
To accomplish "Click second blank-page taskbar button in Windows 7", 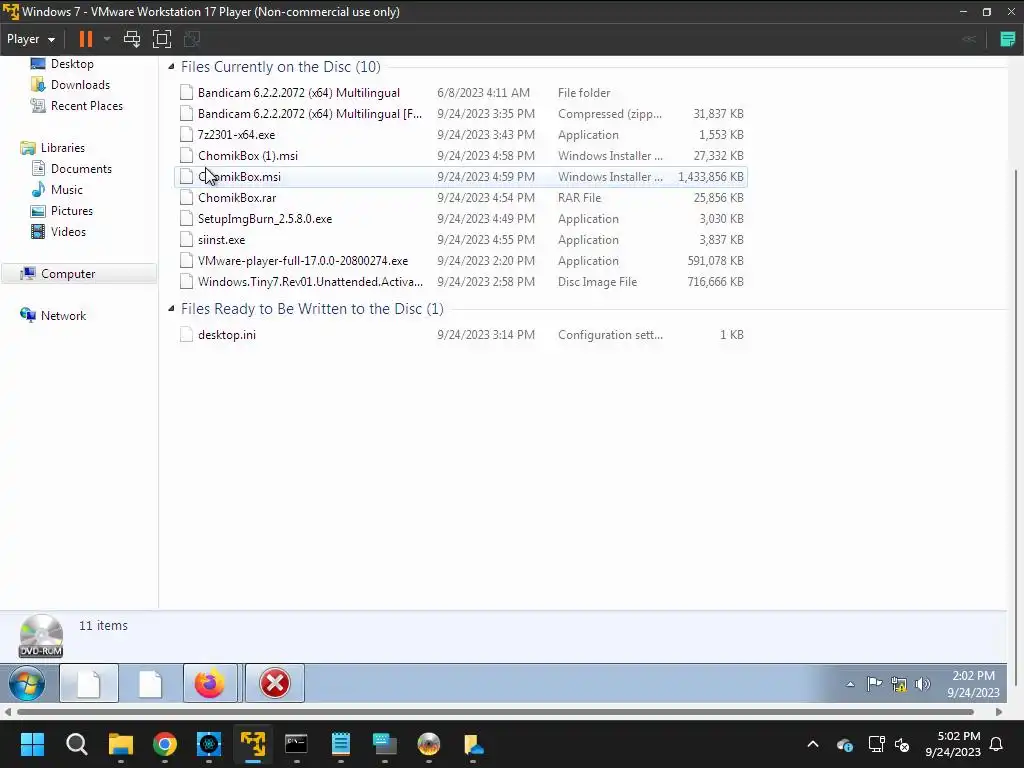I will pos(150,684).
